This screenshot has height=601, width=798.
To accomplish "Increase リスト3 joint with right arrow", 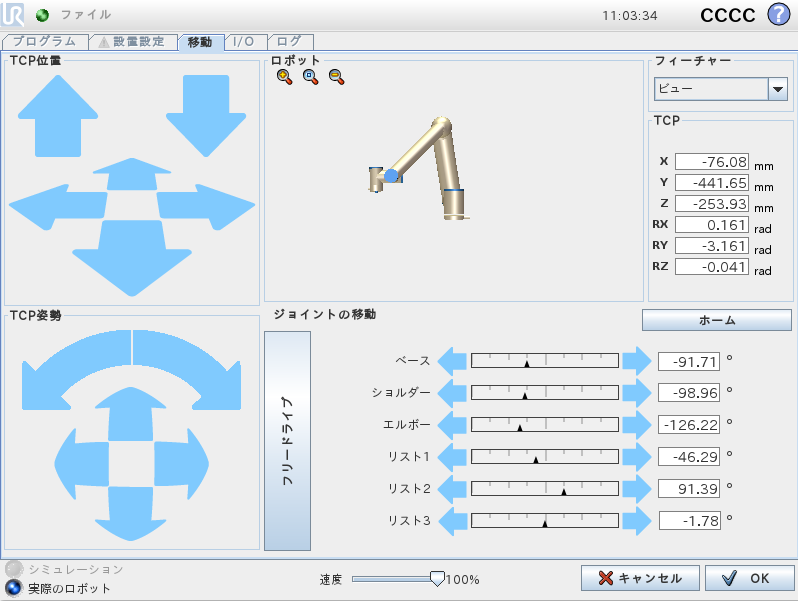I will click(637, 521).
